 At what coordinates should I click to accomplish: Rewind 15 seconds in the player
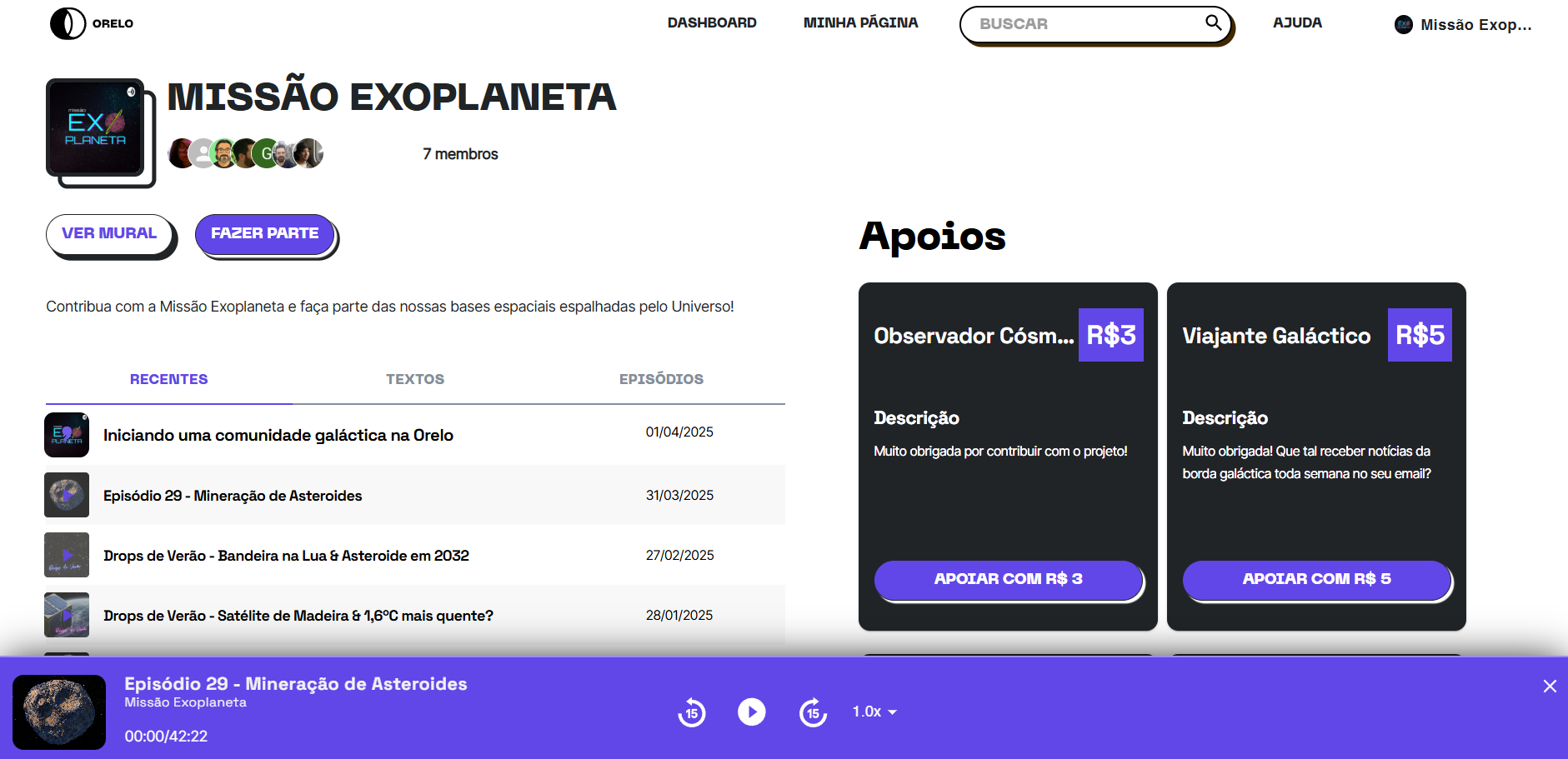click(x=691, y=712)
